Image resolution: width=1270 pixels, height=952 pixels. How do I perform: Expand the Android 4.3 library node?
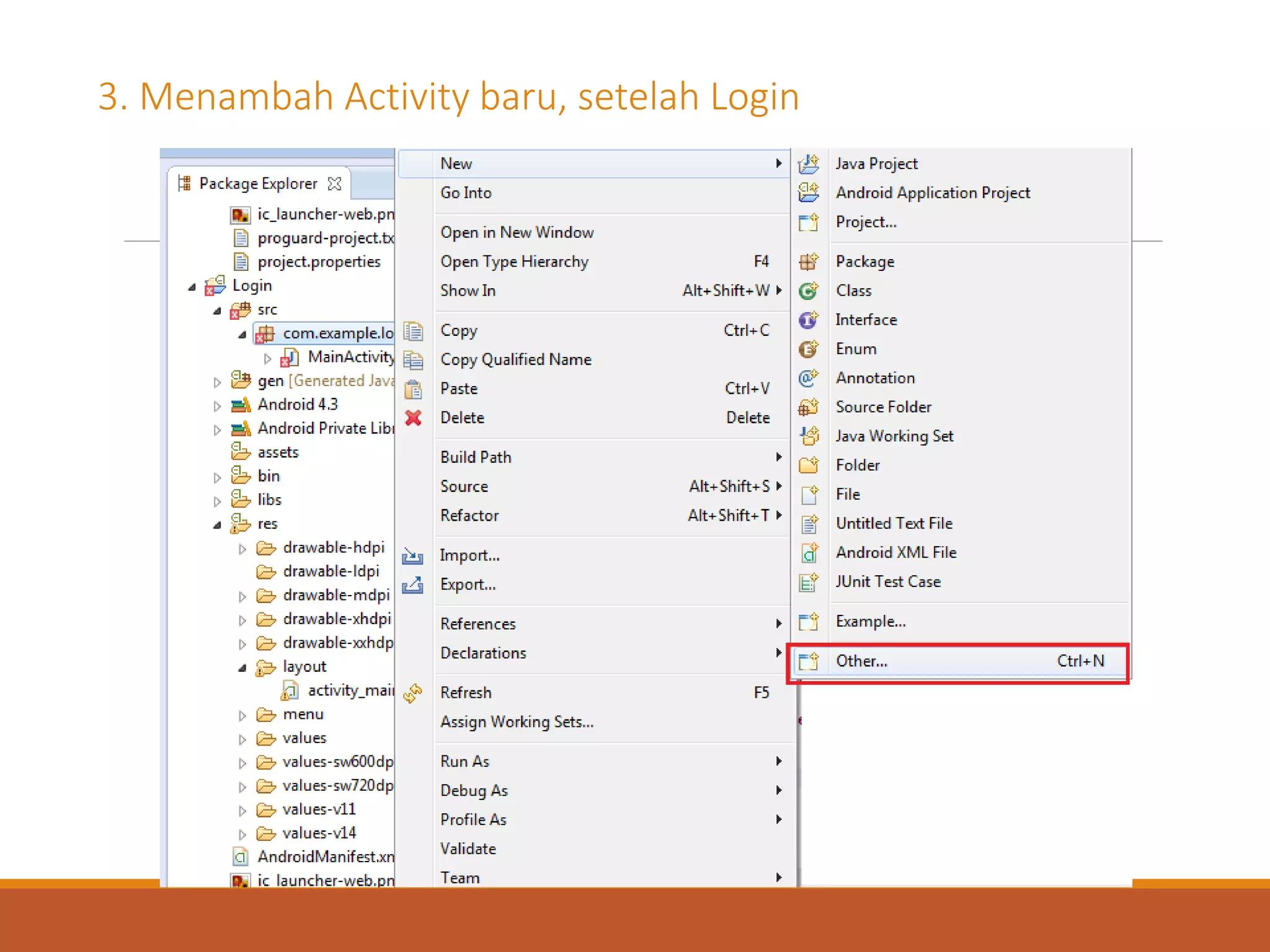point(217,407)
